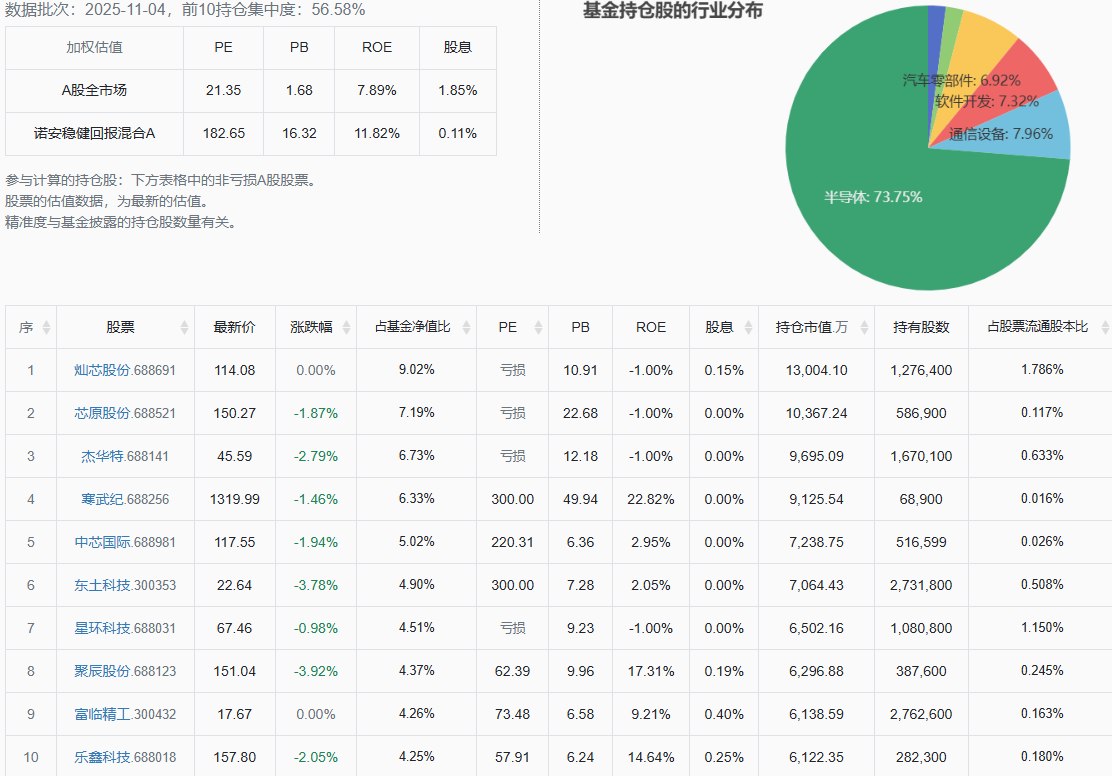Click the -3.92% change cell
The height and width of the screenshot is (776, 1112).
point(316,671)
